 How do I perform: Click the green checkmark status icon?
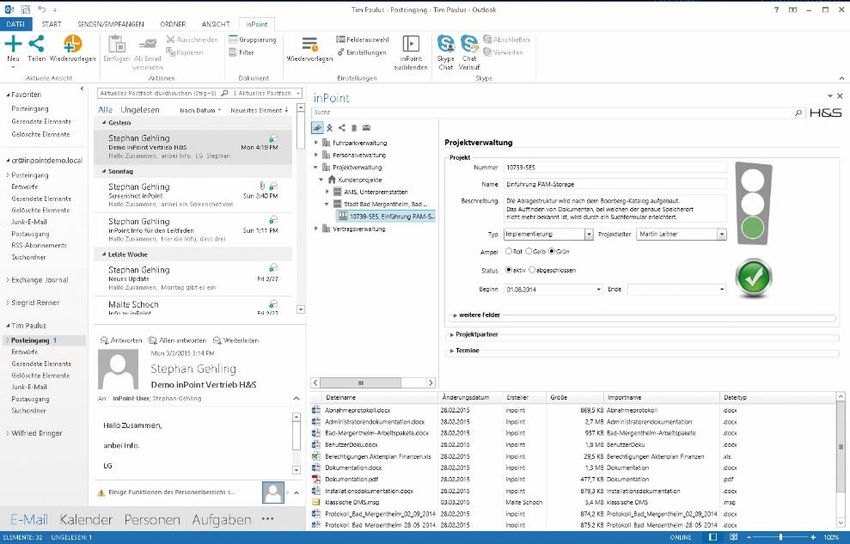point(754,277)
